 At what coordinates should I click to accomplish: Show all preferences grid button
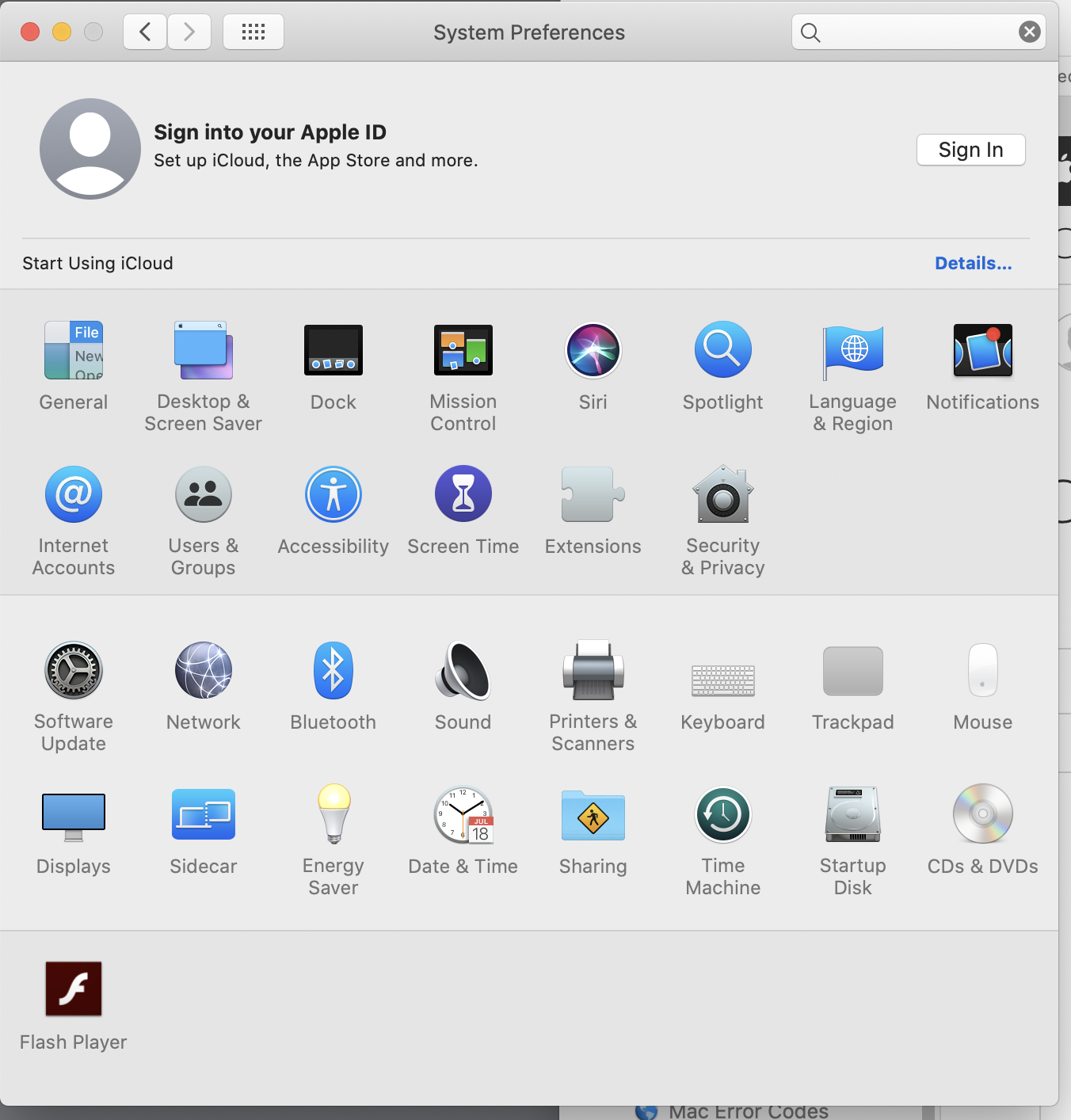click(x=253, y=32)
